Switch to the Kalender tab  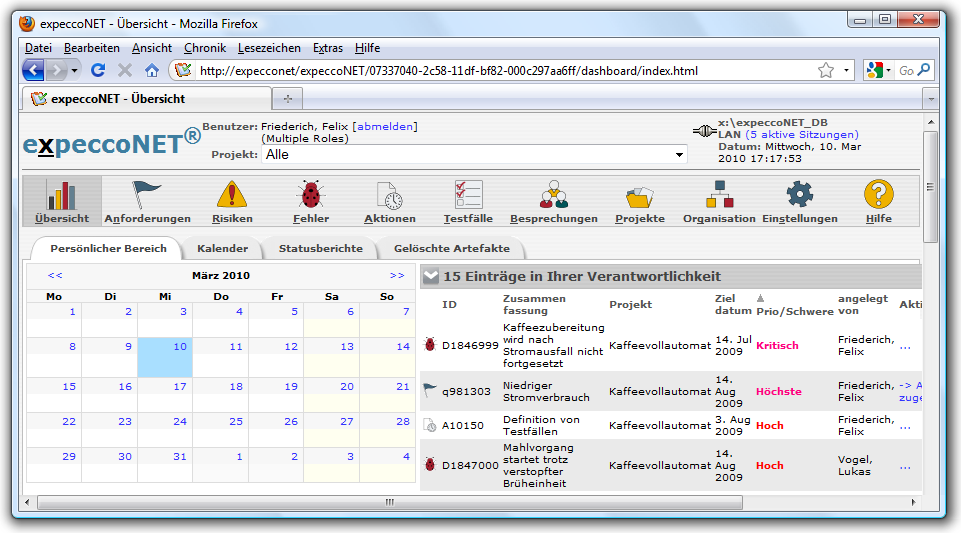(222, 248)
